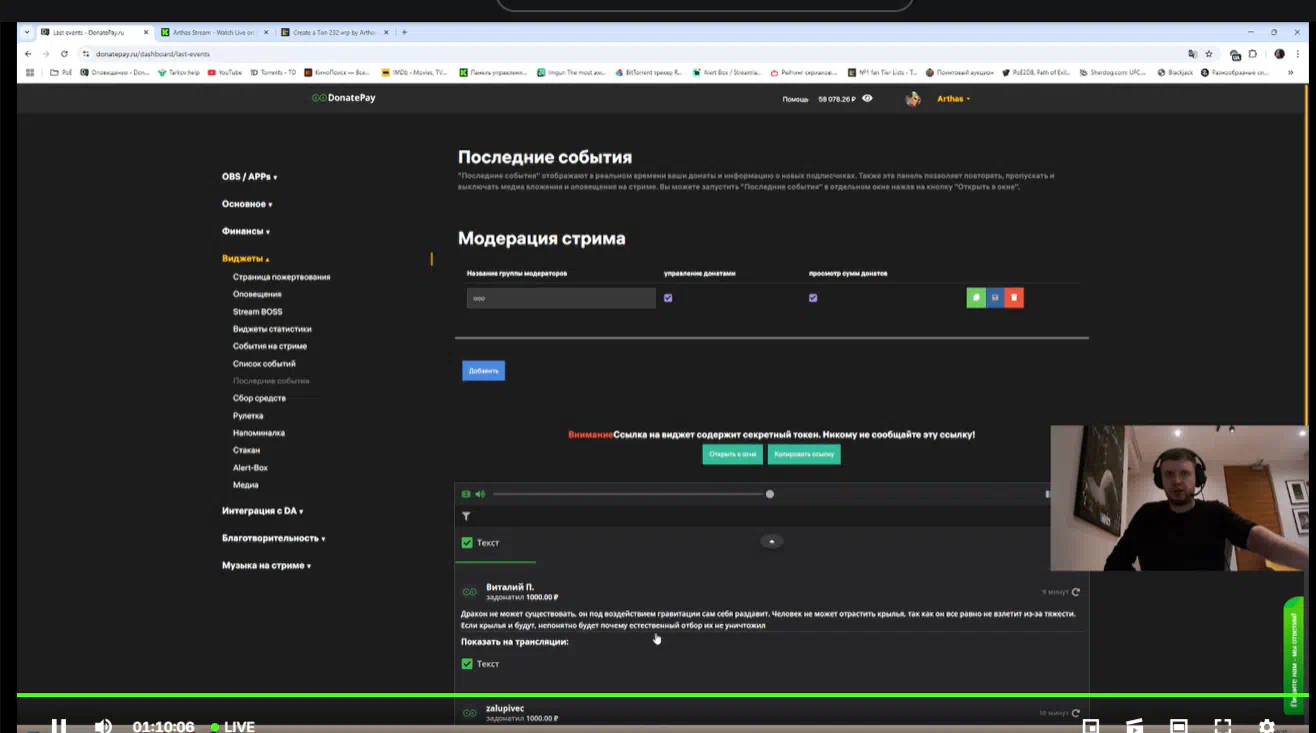The image size is (1316, 733).
Task: Replay the Виталий П. donation
Action: 1075,592
